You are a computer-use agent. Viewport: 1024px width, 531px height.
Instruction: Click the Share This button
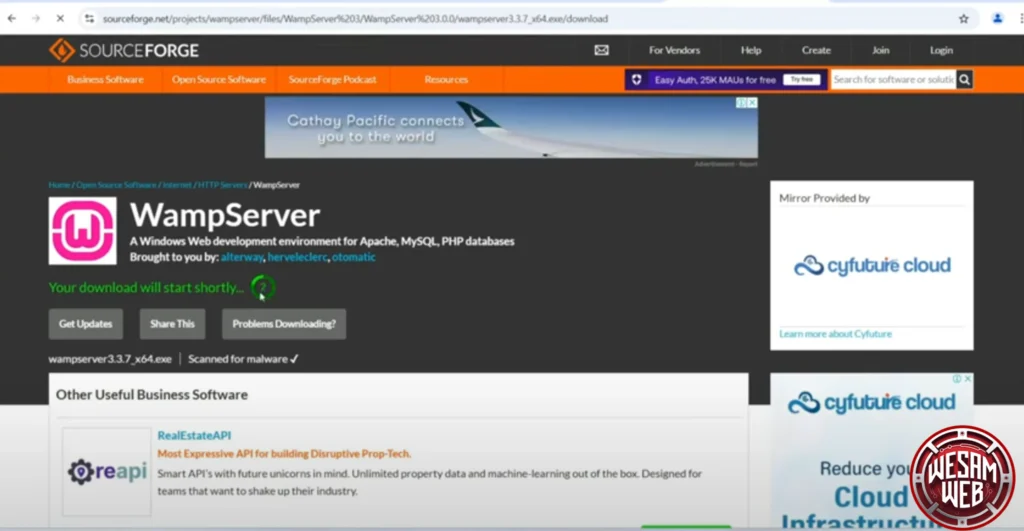172,324
